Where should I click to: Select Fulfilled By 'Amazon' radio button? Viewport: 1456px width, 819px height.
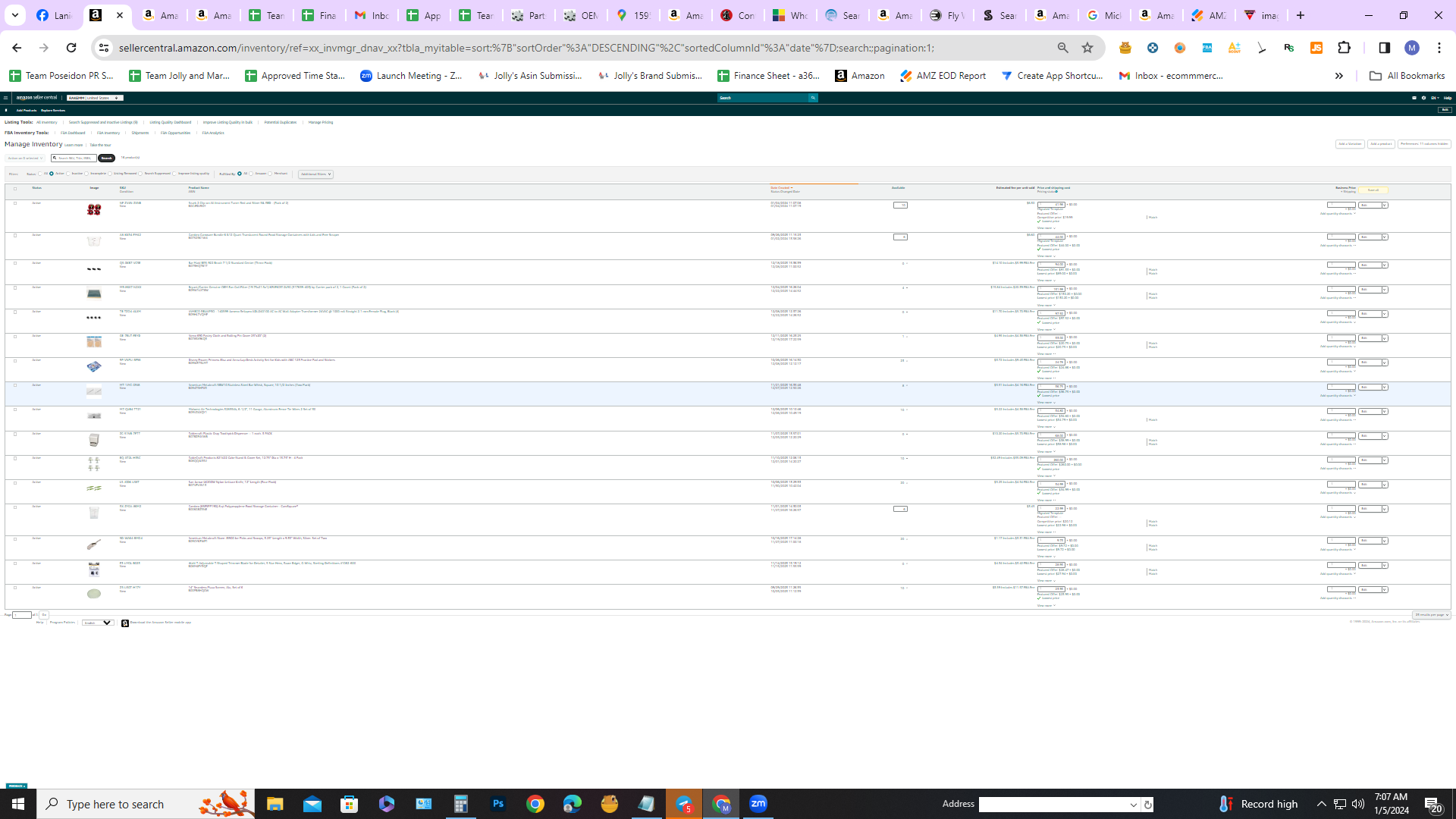tap(251, 174)
